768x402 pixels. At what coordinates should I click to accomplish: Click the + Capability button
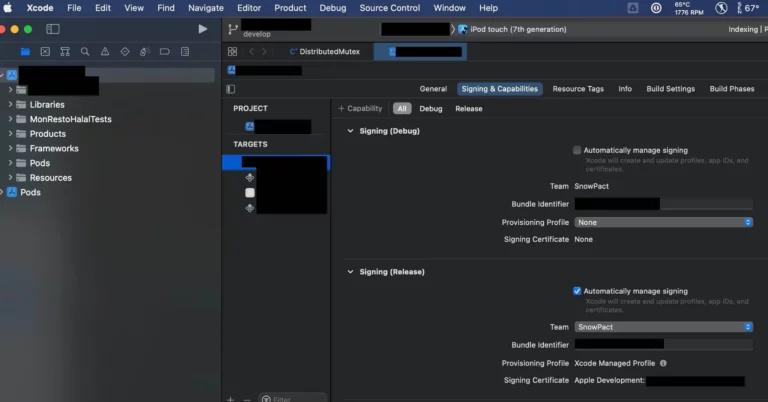pos(360,109)
